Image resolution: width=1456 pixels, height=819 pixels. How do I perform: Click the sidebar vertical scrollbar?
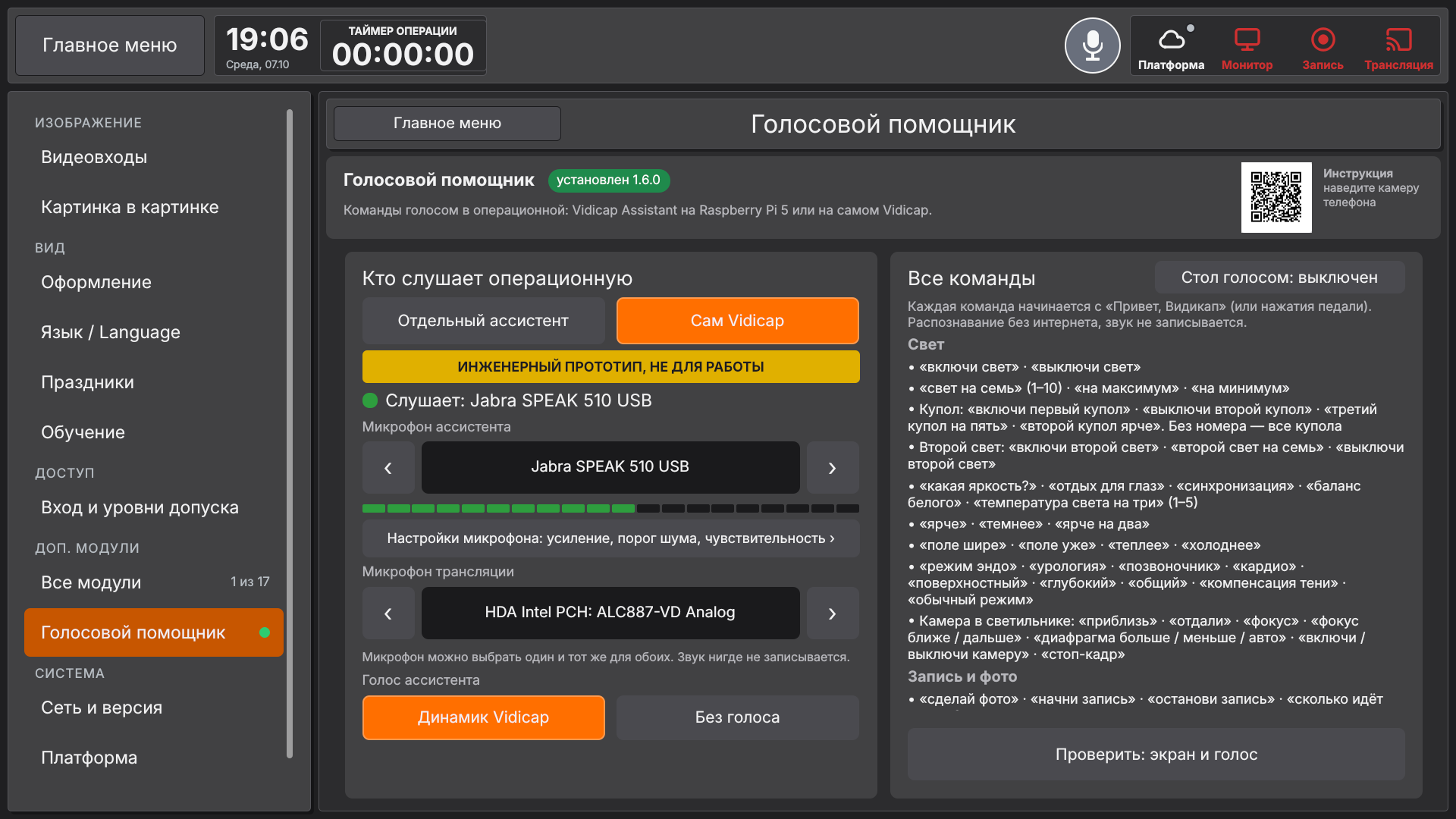coord(290,434)
